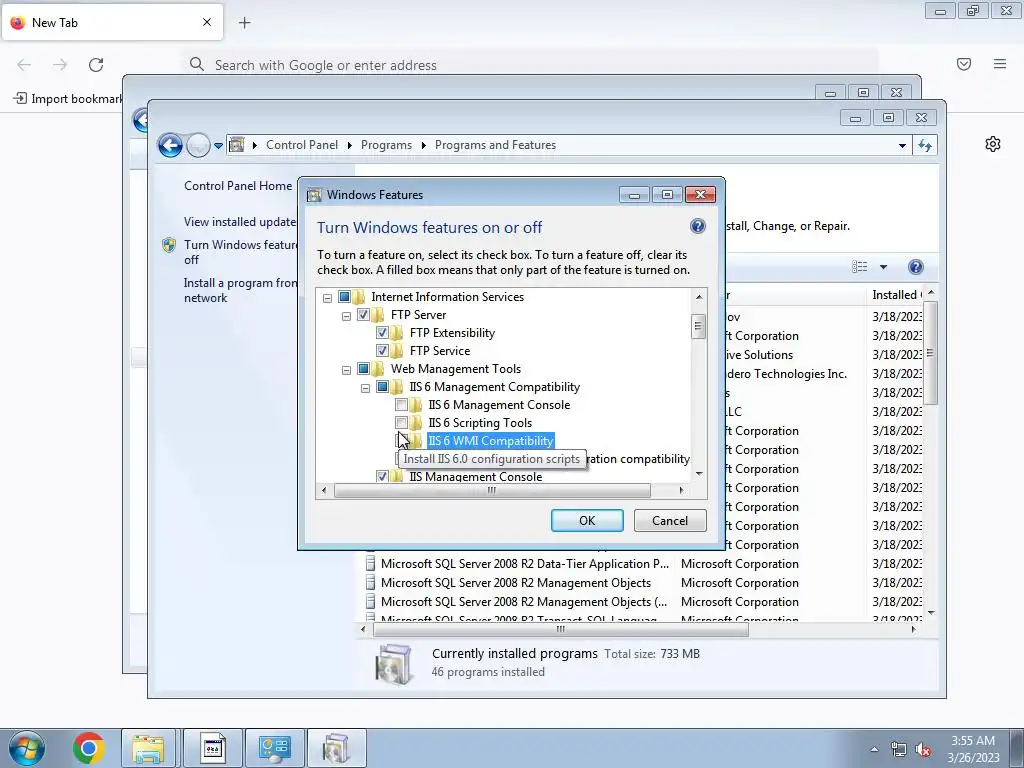The width and height of the screenshot is (1024, 768).
Task: Change the program list view style icon
Action: point(860,266)
